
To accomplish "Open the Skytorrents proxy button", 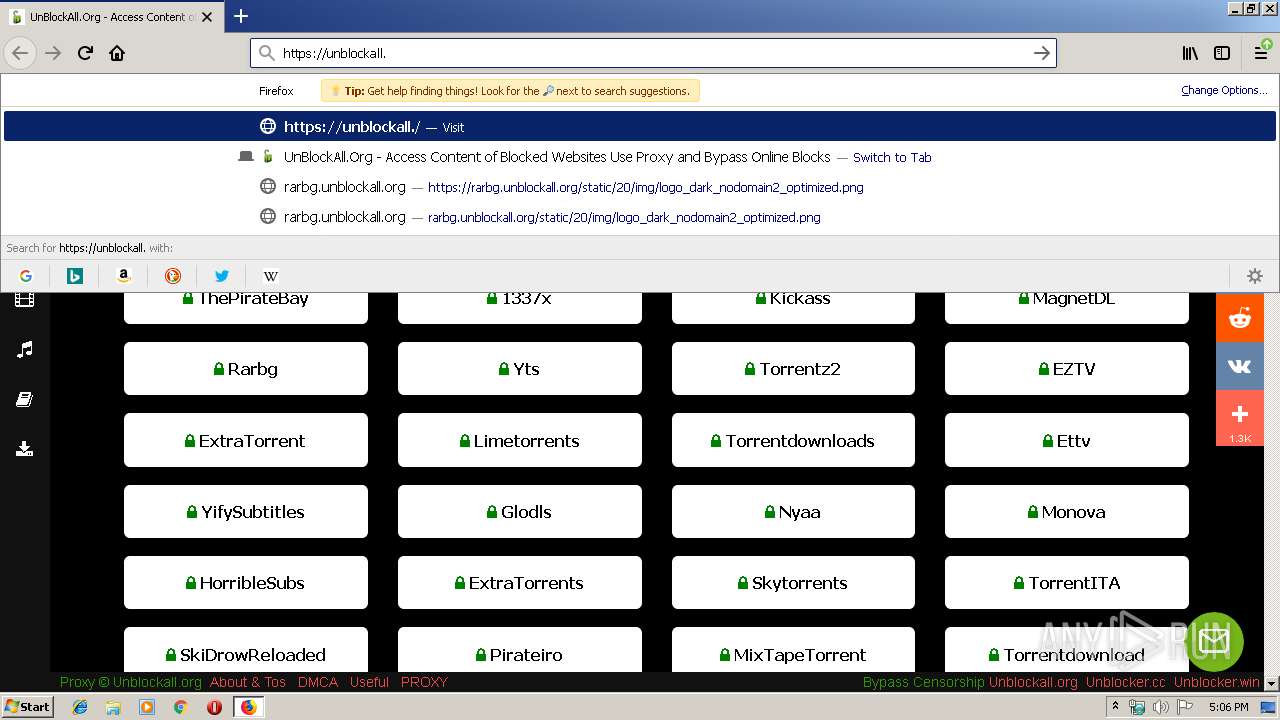I will pos(793,582).
